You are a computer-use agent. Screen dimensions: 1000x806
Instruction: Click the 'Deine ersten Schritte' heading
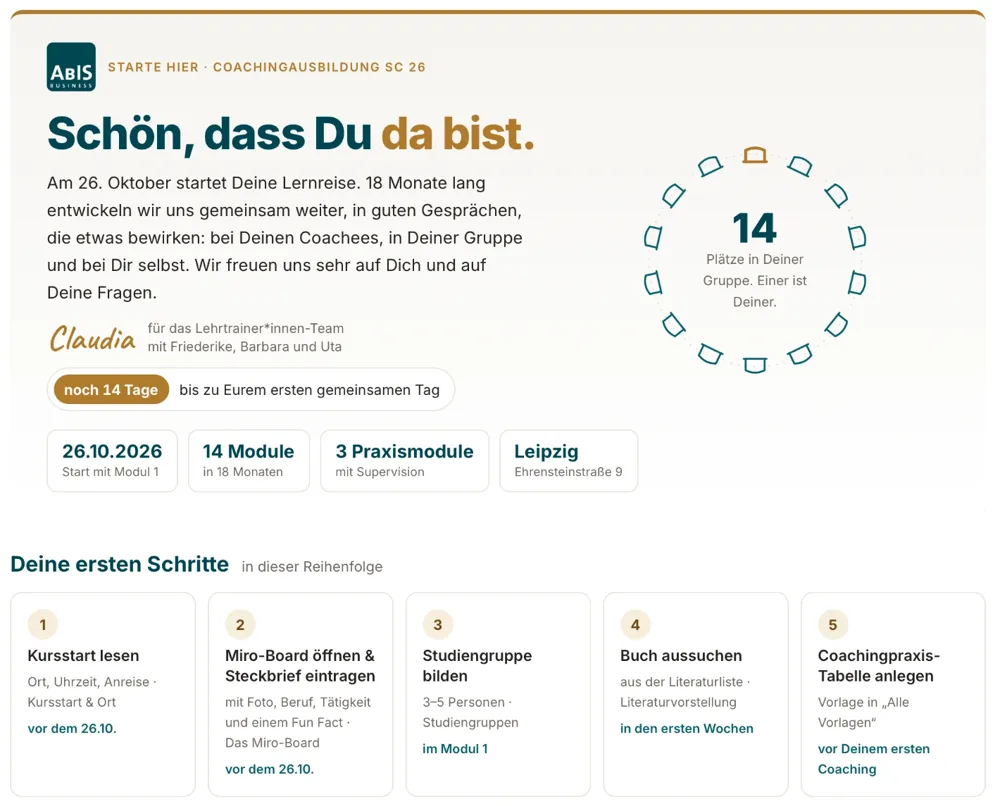(x=120, y=564)
